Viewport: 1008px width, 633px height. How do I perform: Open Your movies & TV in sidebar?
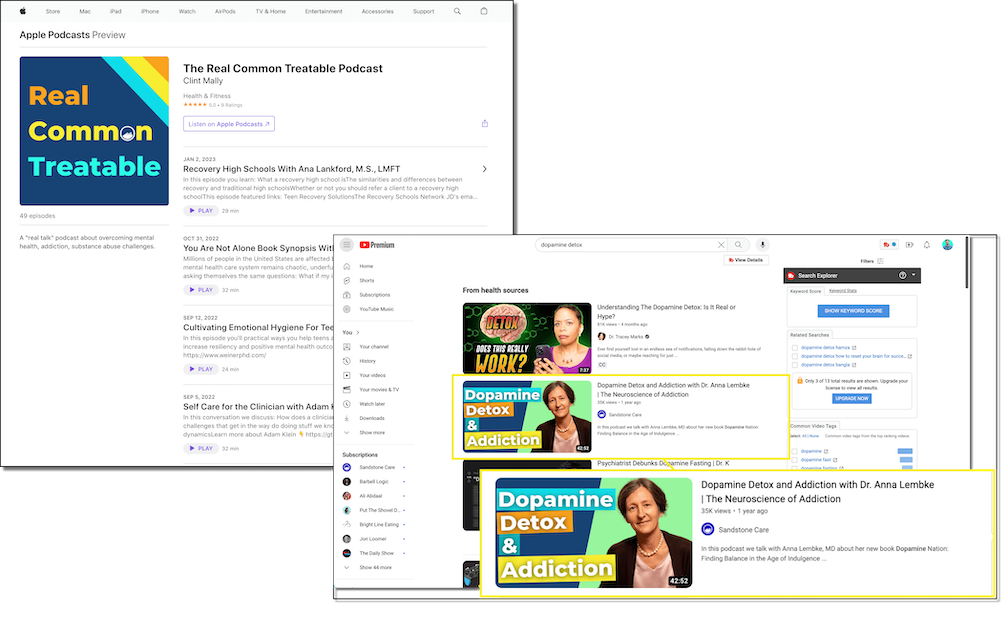[379, 390]
